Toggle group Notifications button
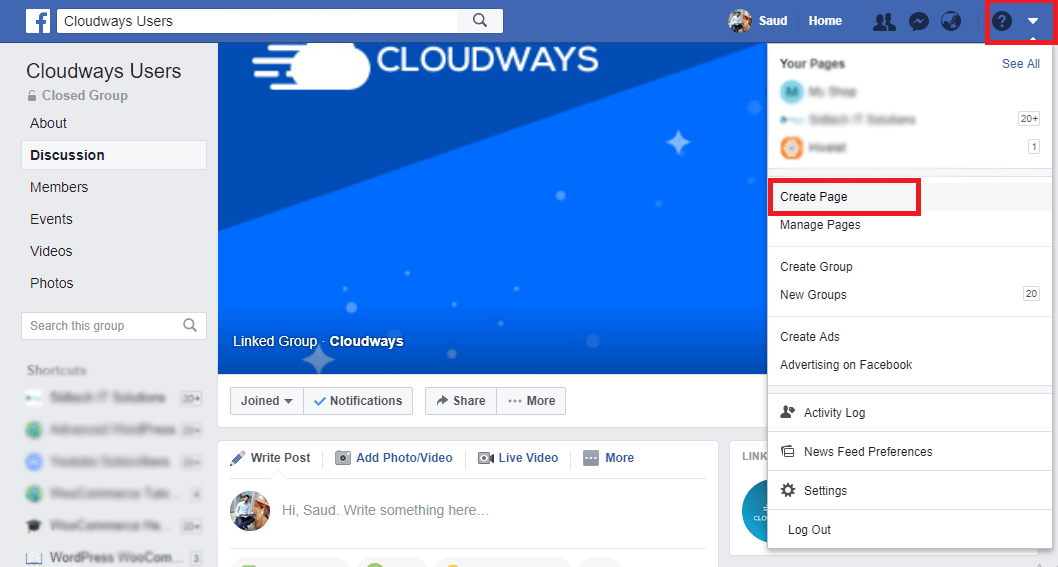 pyautogui.click(x=358, y=401)
